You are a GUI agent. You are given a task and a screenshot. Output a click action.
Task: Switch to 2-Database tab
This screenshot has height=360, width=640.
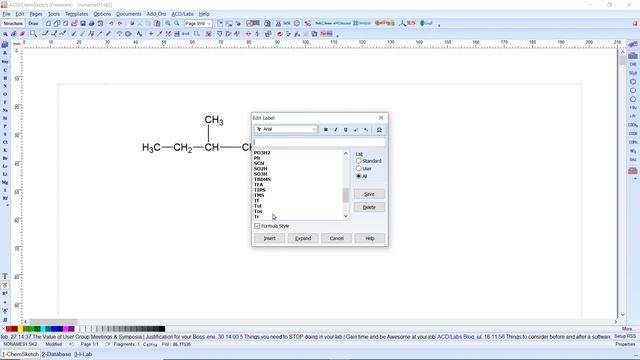pyautogui.click(x=56, y=354)
